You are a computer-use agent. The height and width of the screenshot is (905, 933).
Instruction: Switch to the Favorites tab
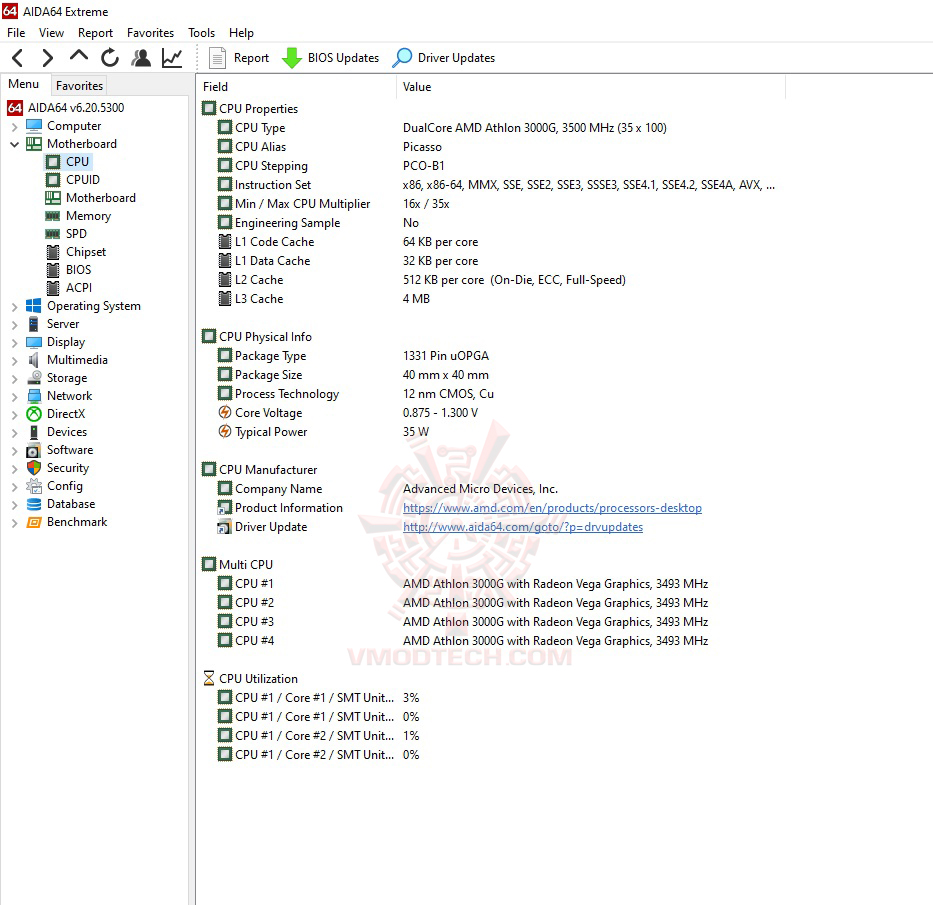tap(79, 86)
